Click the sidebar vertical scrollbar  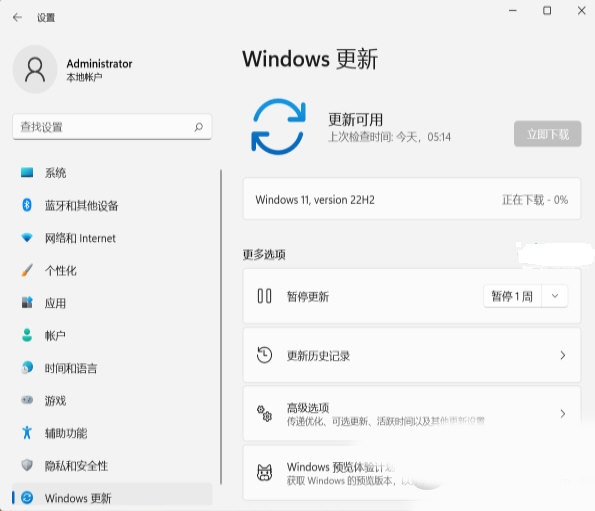tap(221, 327)
